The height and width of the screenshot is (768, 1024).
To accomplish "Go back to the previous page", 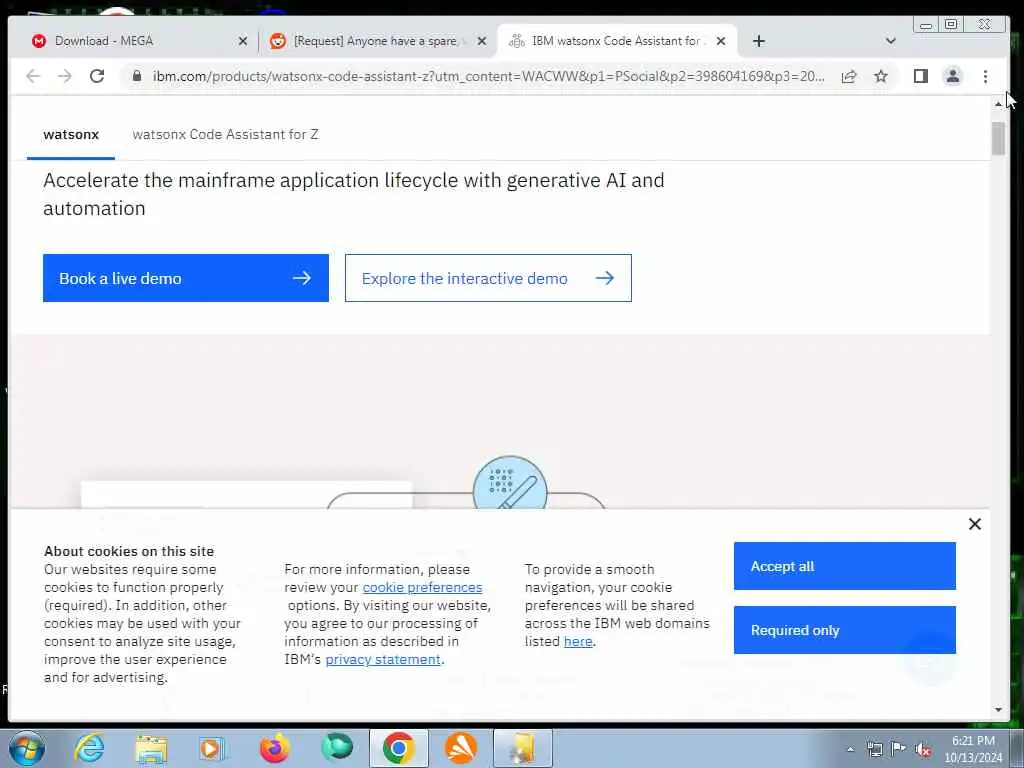I will 33,76.
